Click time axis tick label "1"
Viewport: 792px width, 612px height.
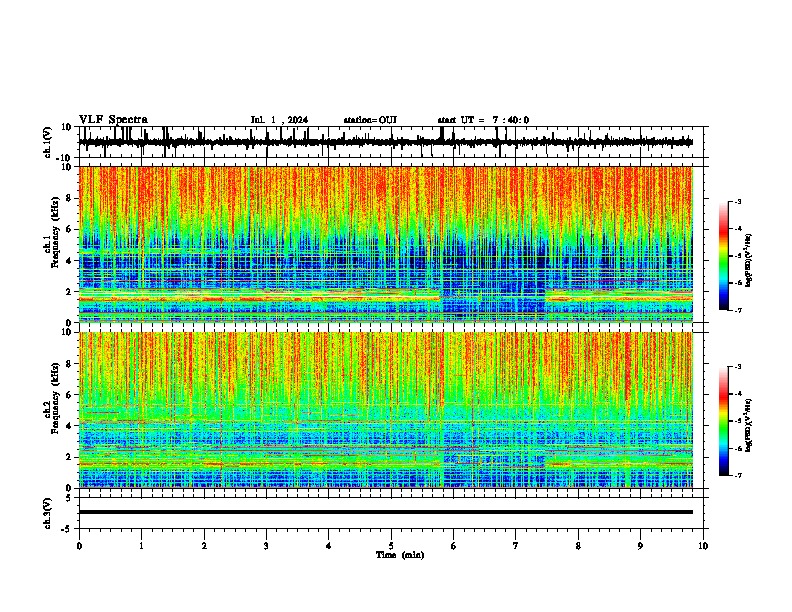pyautogui.click(x=142, y=546)
